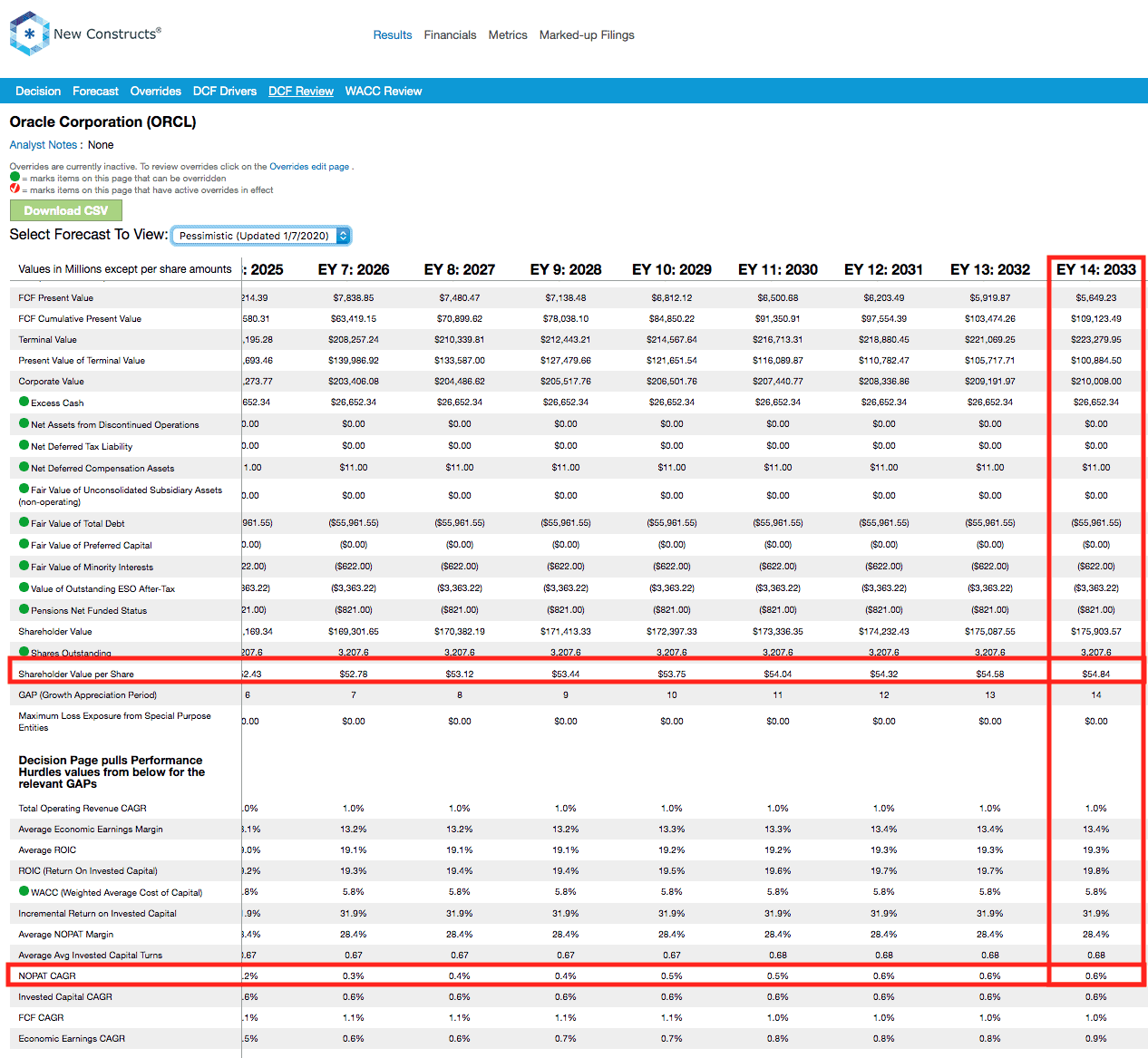Click the Oracle Corporation (ORCL) heading
Viewport: 1148px width, 1058px height.
point(102,121)
